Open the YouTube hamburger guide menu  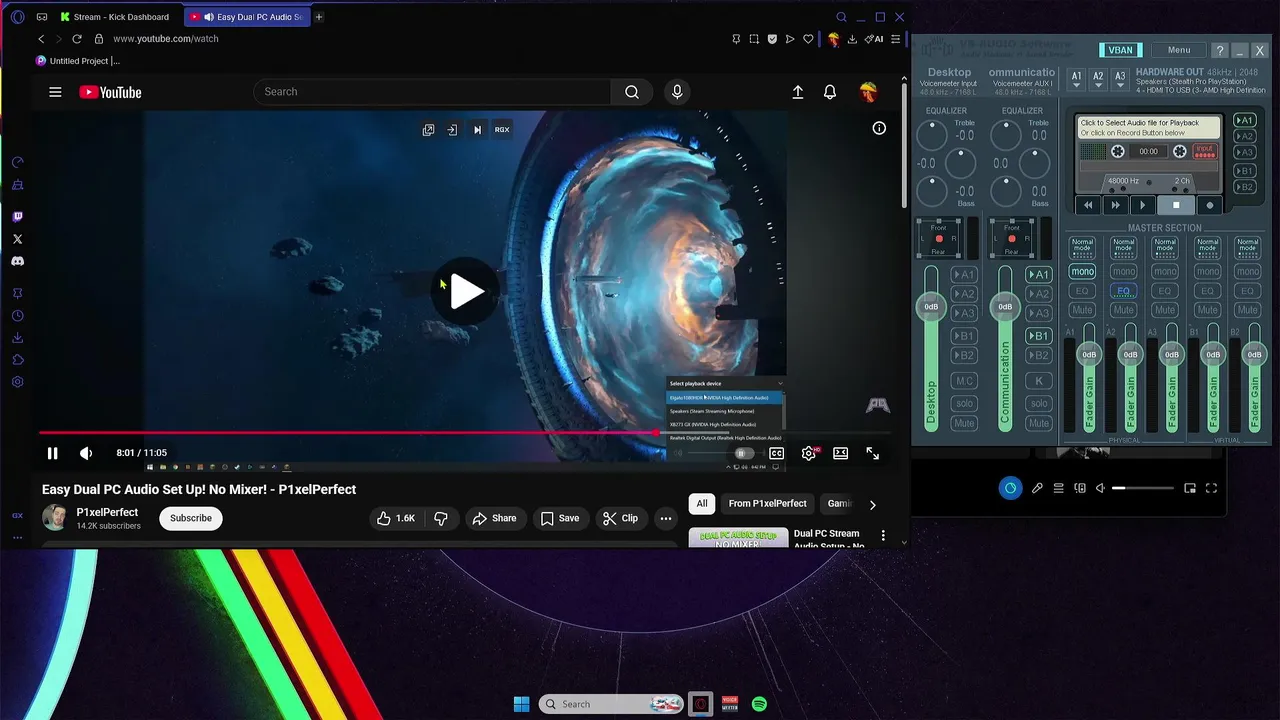(55, 92)
